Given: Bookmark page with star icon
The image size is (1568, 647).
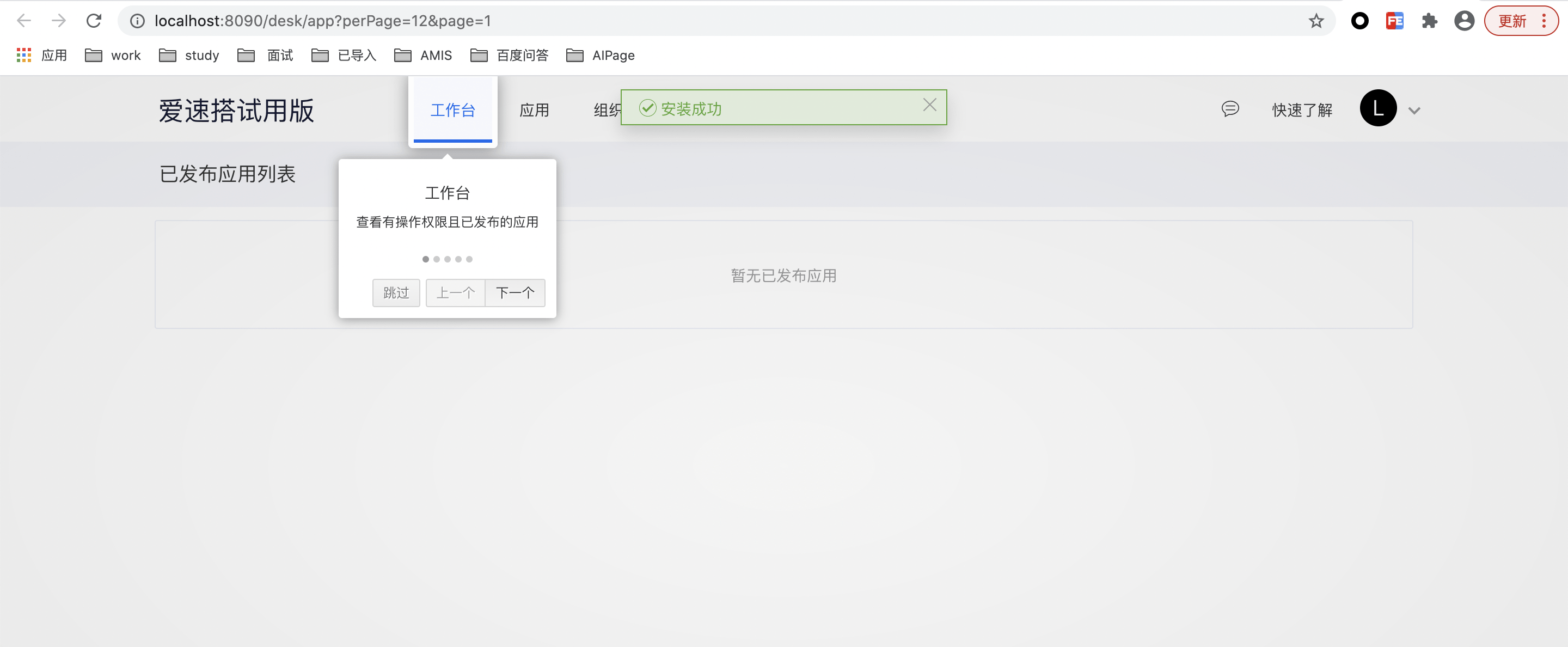Looking at the screenshot, I should tap(1316, 21).
